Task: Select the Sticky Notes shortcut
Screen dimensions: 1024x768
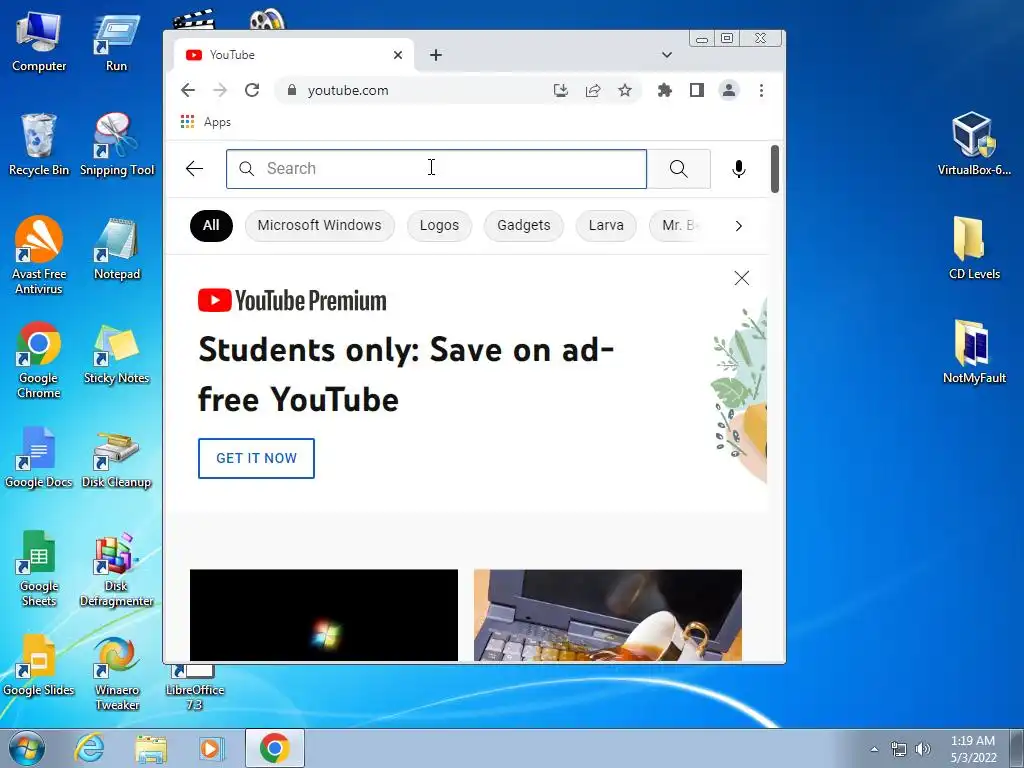Action: pos(116,353)
